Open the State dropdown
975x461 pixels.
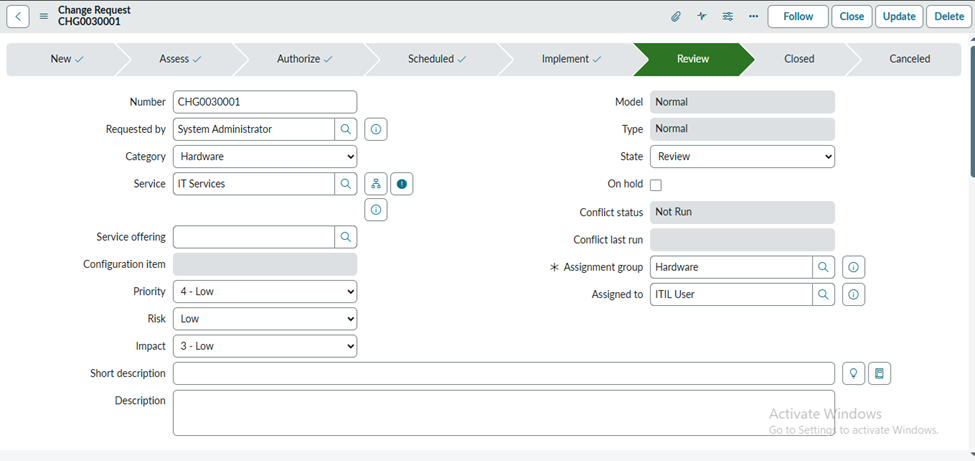pyautogui.click(x=742, y=157)
